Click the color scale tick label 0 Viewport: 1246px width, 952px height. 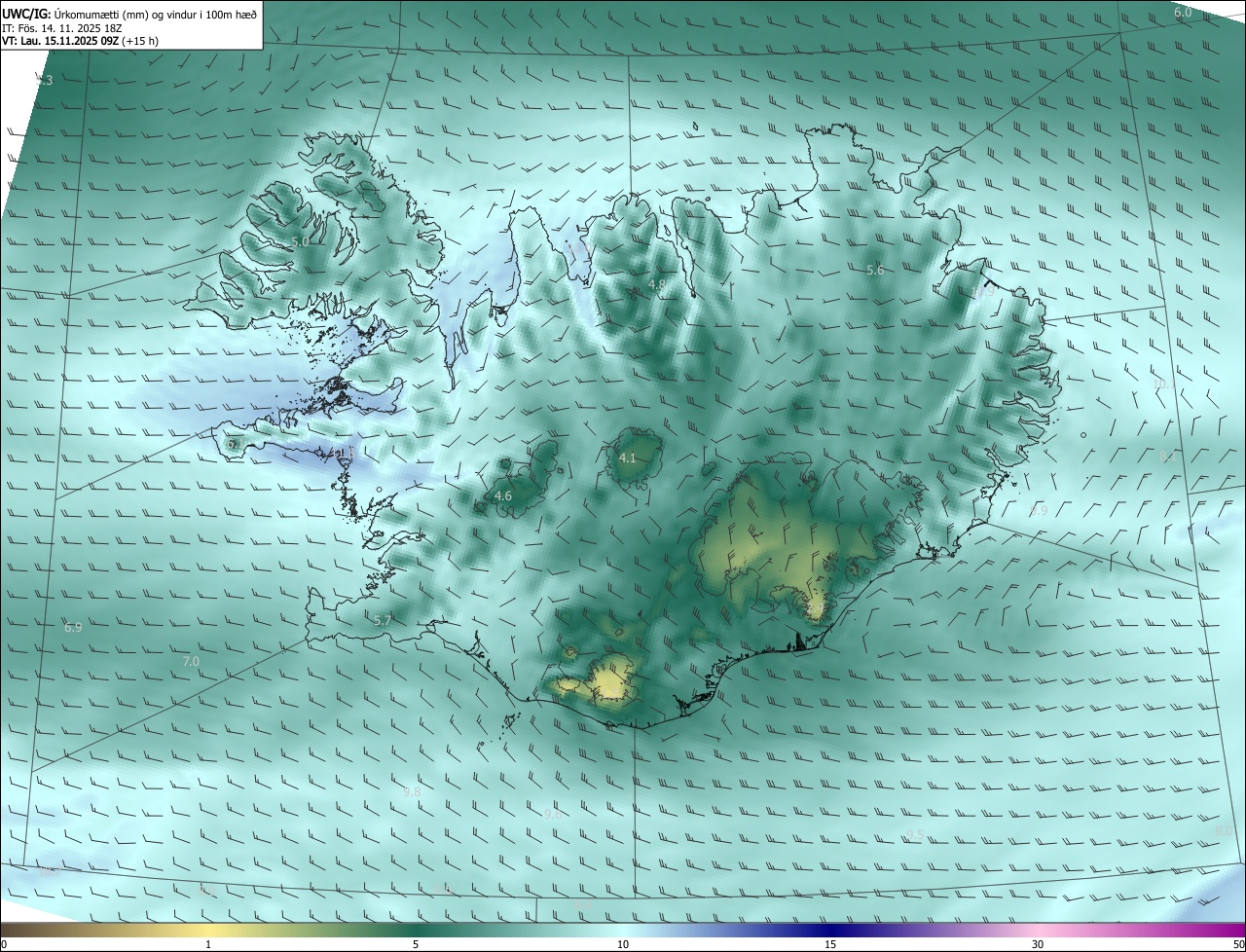[x=4, y=945]
